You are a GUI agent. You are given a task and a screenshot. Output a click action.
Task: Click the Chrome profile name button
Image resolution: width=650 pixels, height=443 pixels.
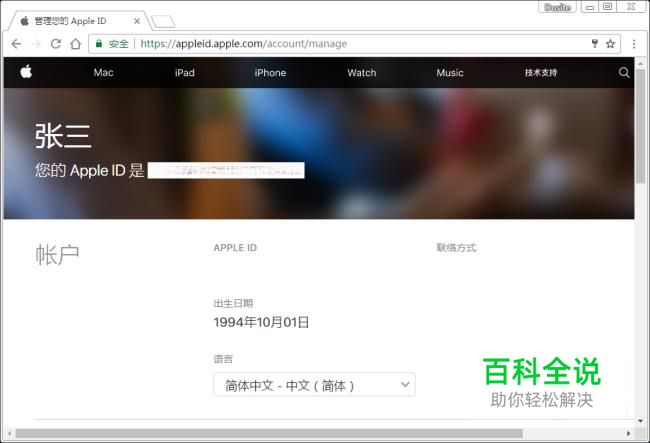pos(557,7)
